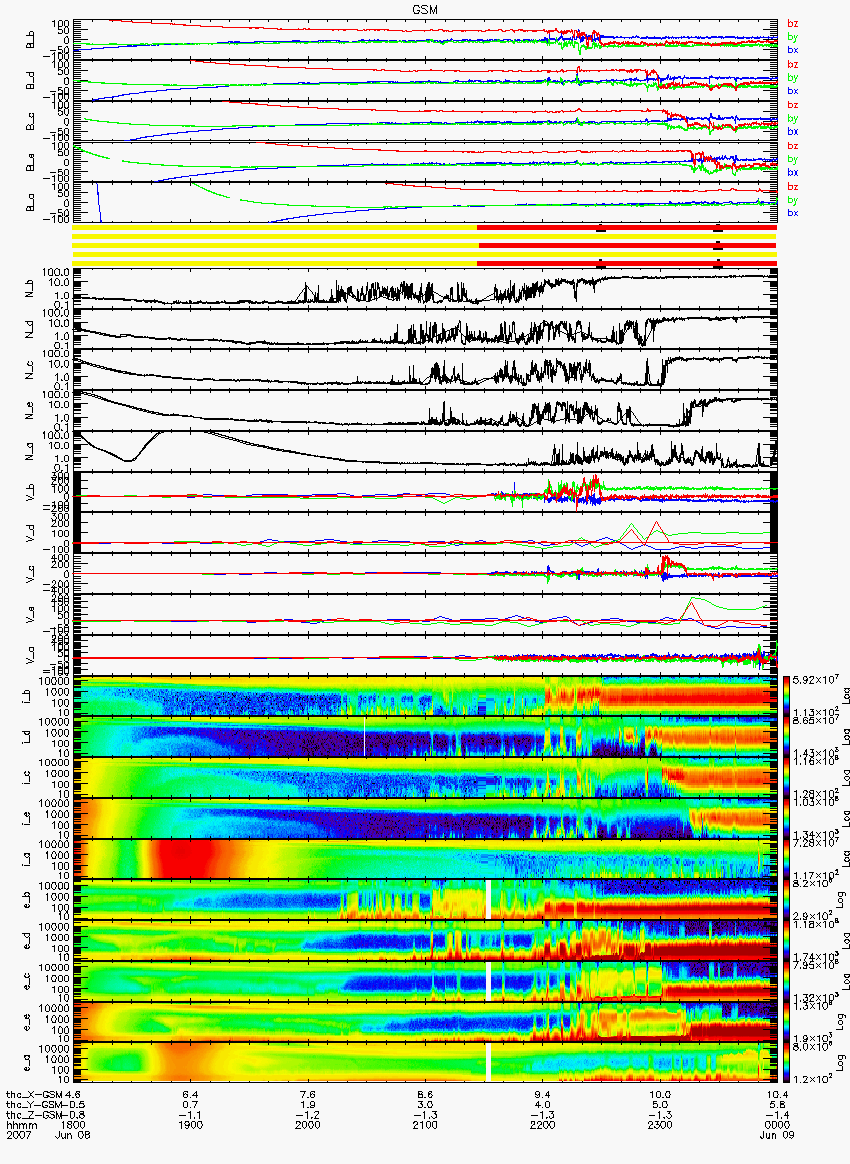Click the V_a velocity panel label
The width and height of the screenshot is (850, 1164).
pos(30,654)
